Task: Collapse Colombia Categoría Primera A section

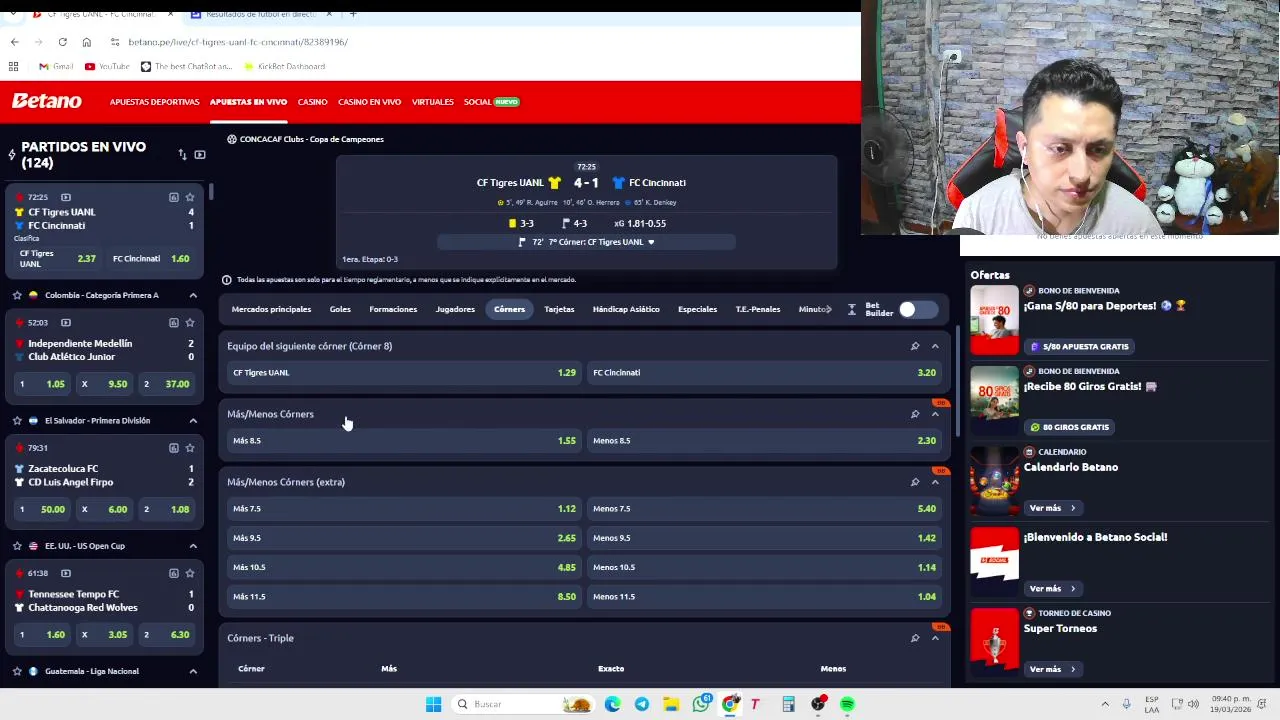Action: point(193,295)
